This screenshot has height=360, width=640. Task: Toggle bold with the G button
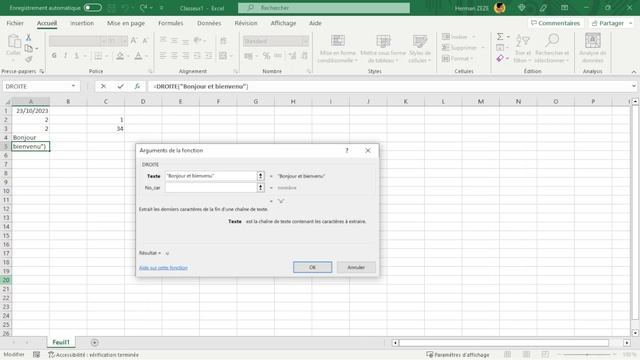tap(54, 56)
